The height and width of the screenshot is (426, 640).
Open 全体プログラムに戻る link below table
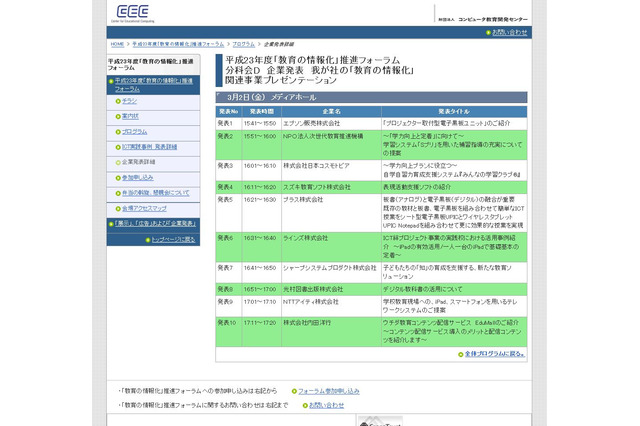point(495,354)
